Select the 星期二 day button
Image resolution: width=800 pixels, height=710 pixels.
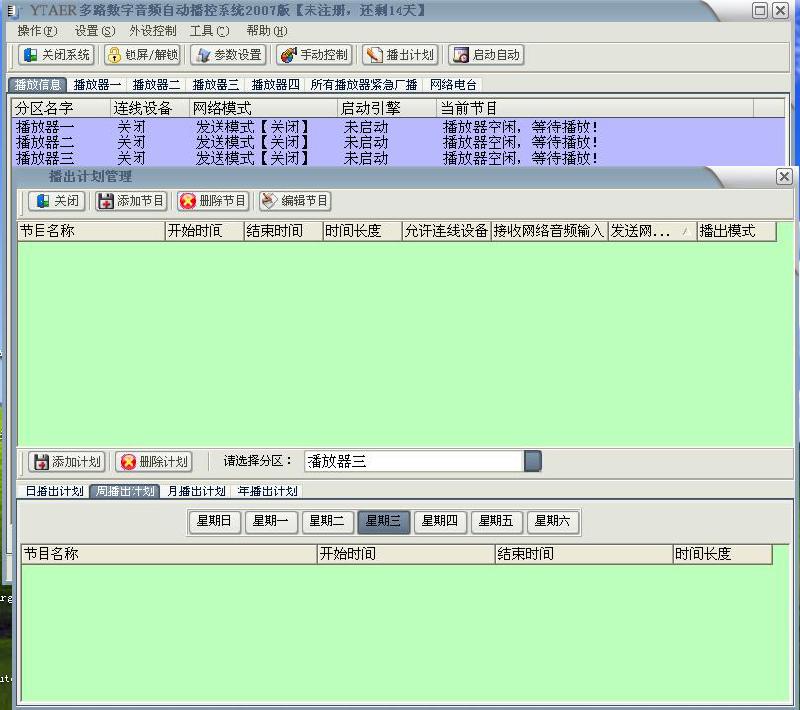coord(327,521)
